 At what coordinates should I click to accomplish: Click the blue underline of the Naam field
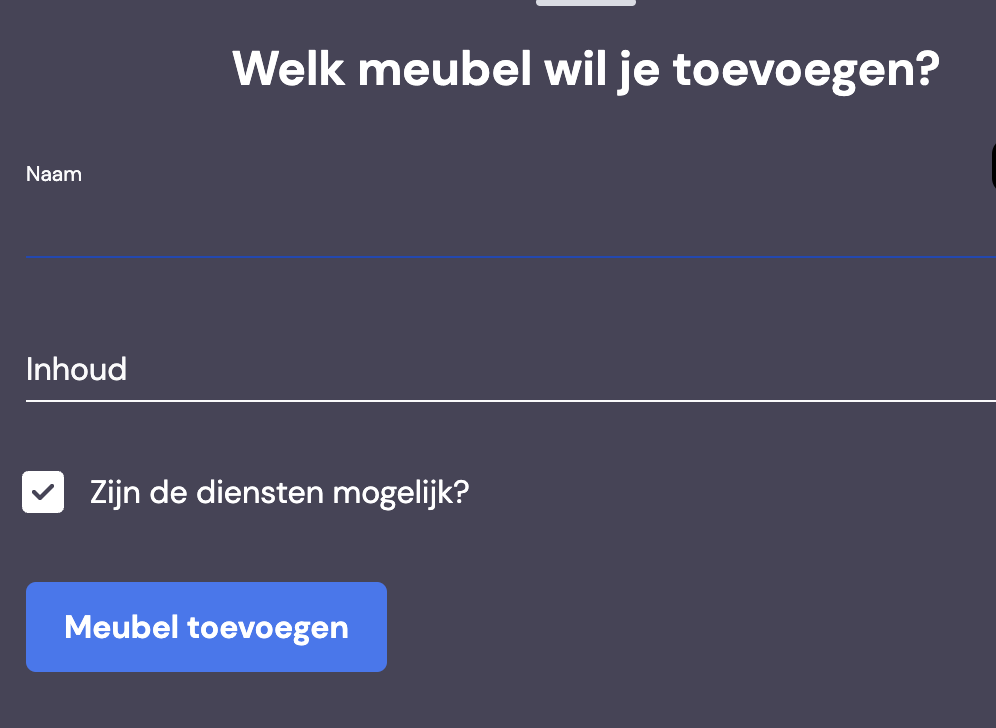(511, 257)
